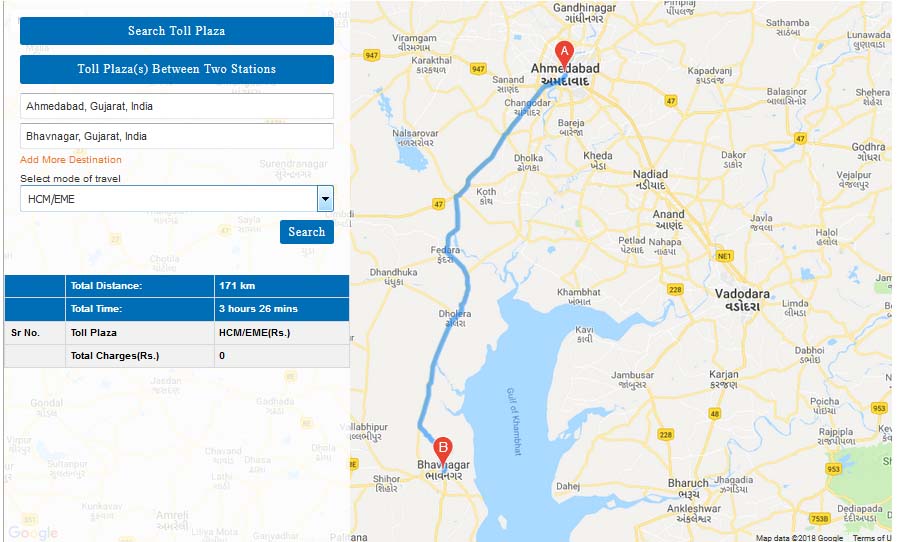This screenshot has height=542, width=902.
Task: Open Search Toll Plaza section
Action: [x=177, y=31]
